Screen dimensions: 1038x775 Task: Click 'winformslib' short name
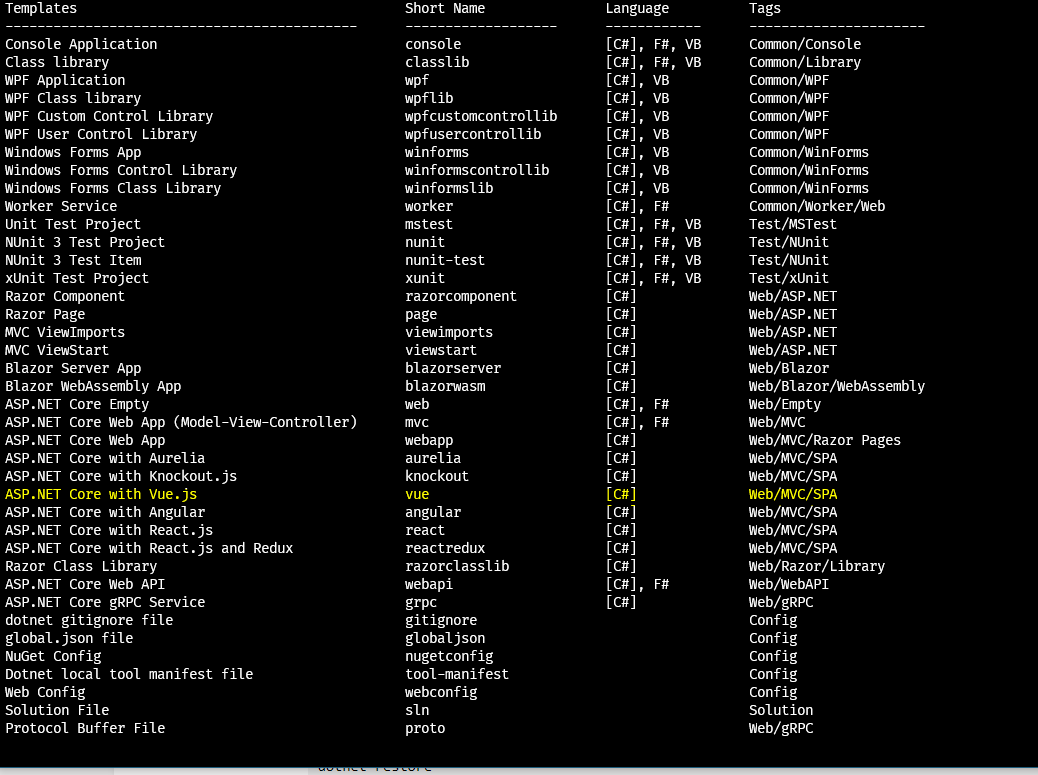click(449, 188)
